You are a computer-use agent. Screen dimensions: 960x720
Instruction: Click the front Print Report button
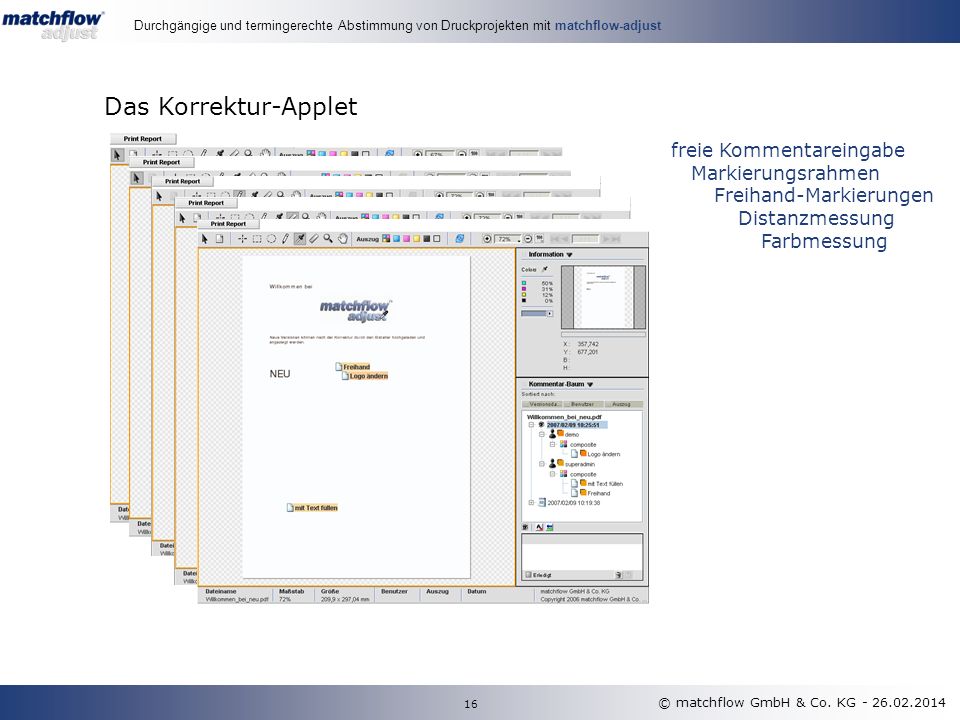(x=228, y=224)
